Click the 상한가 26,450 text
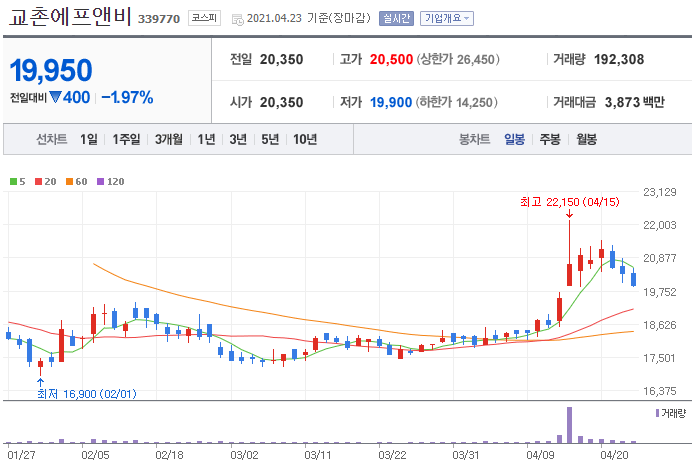Image resolution: width=692 pixels, height=463 pixels. point(458,59)
